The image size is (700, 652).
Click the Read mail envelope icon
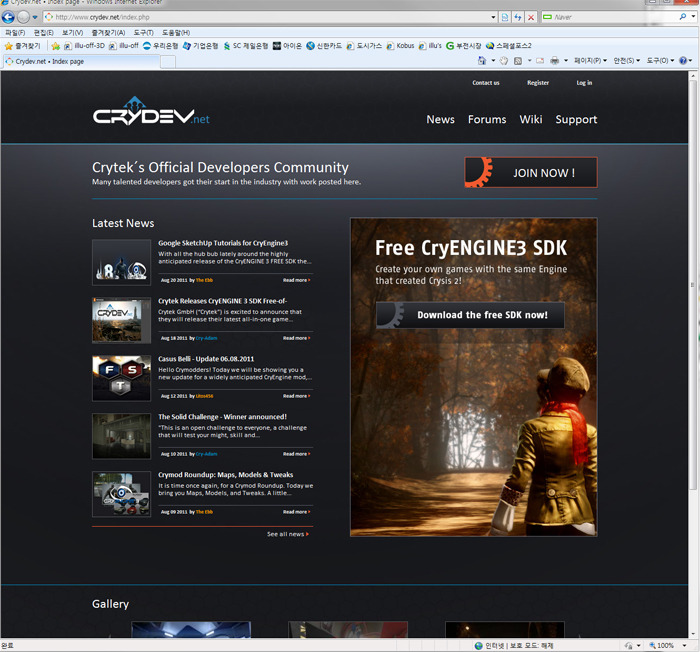coord(540,61)
